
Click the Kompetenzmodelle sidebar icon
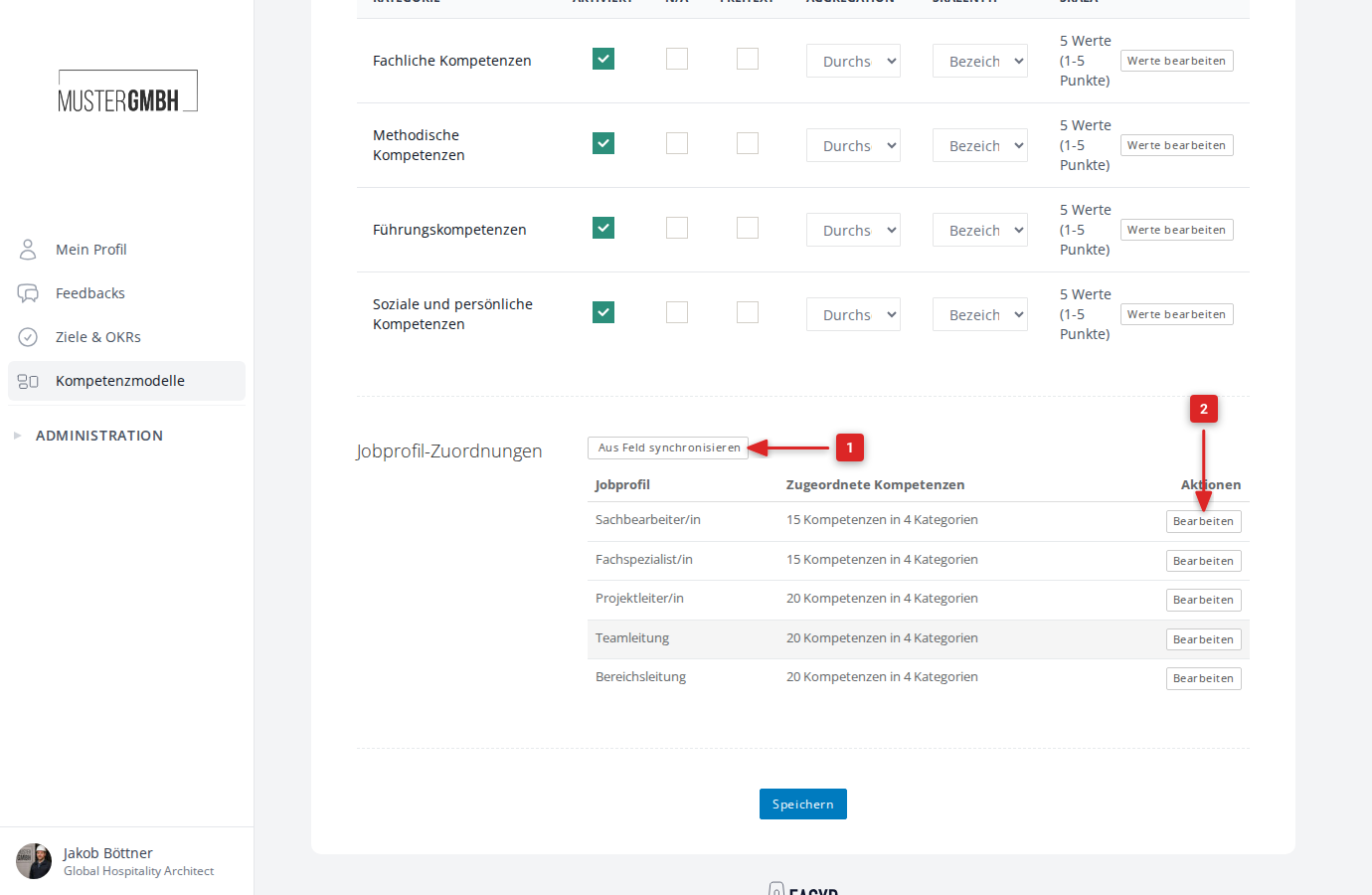(x=28, y=381)
